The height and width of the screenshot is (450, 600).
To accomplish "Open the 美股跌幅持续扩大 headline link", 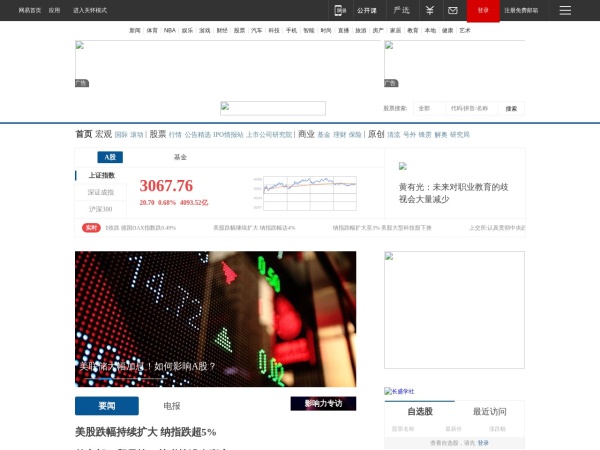I will tap(145, 432).
